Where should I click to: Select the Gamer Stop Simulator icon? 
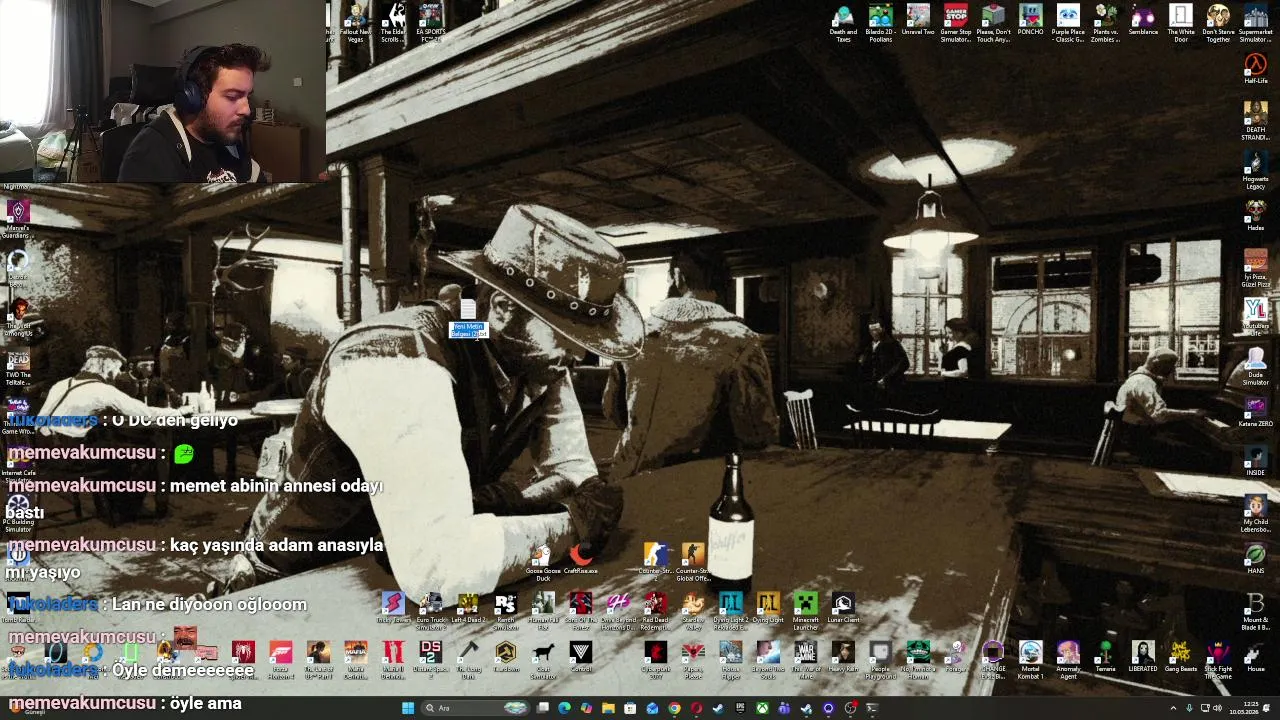[x=955, y=23]
